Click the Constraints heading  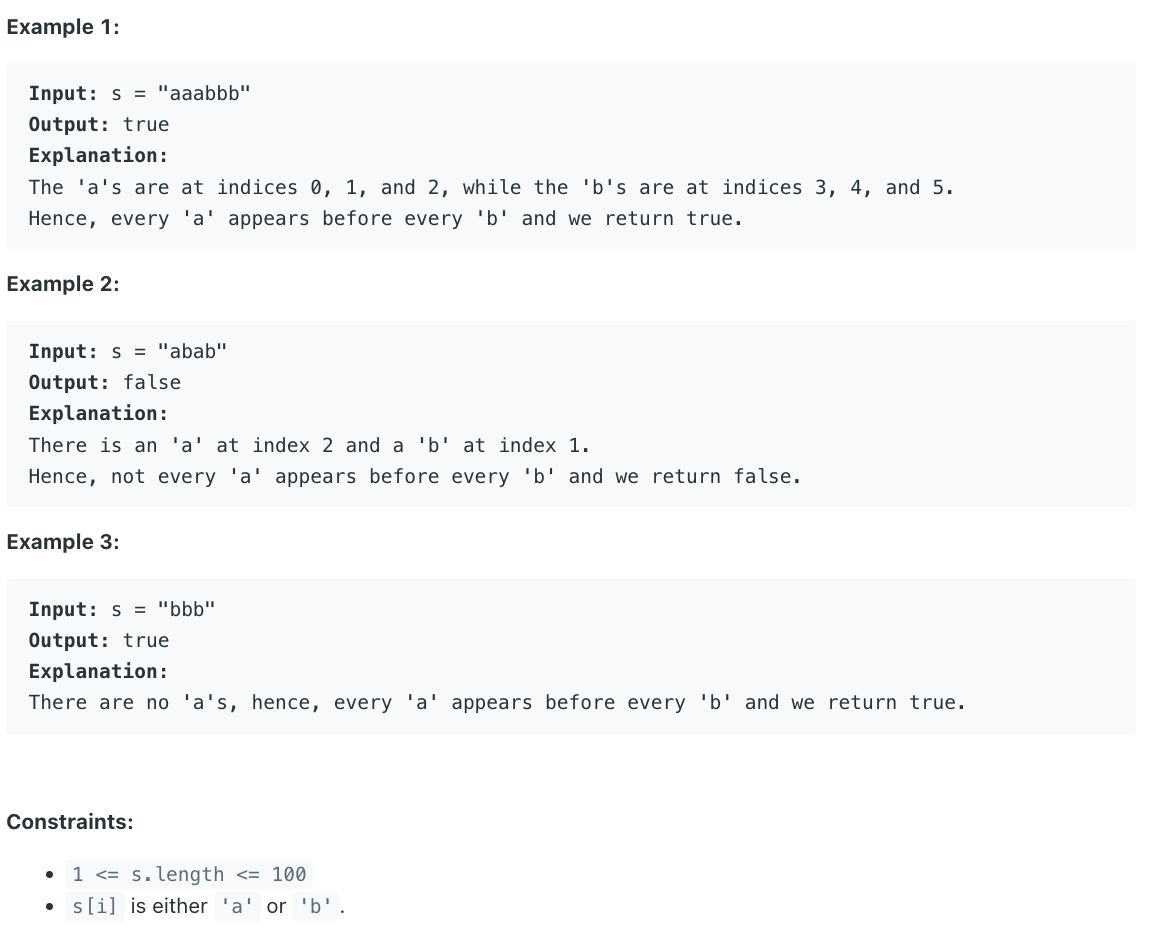click(x=70, y=822)
